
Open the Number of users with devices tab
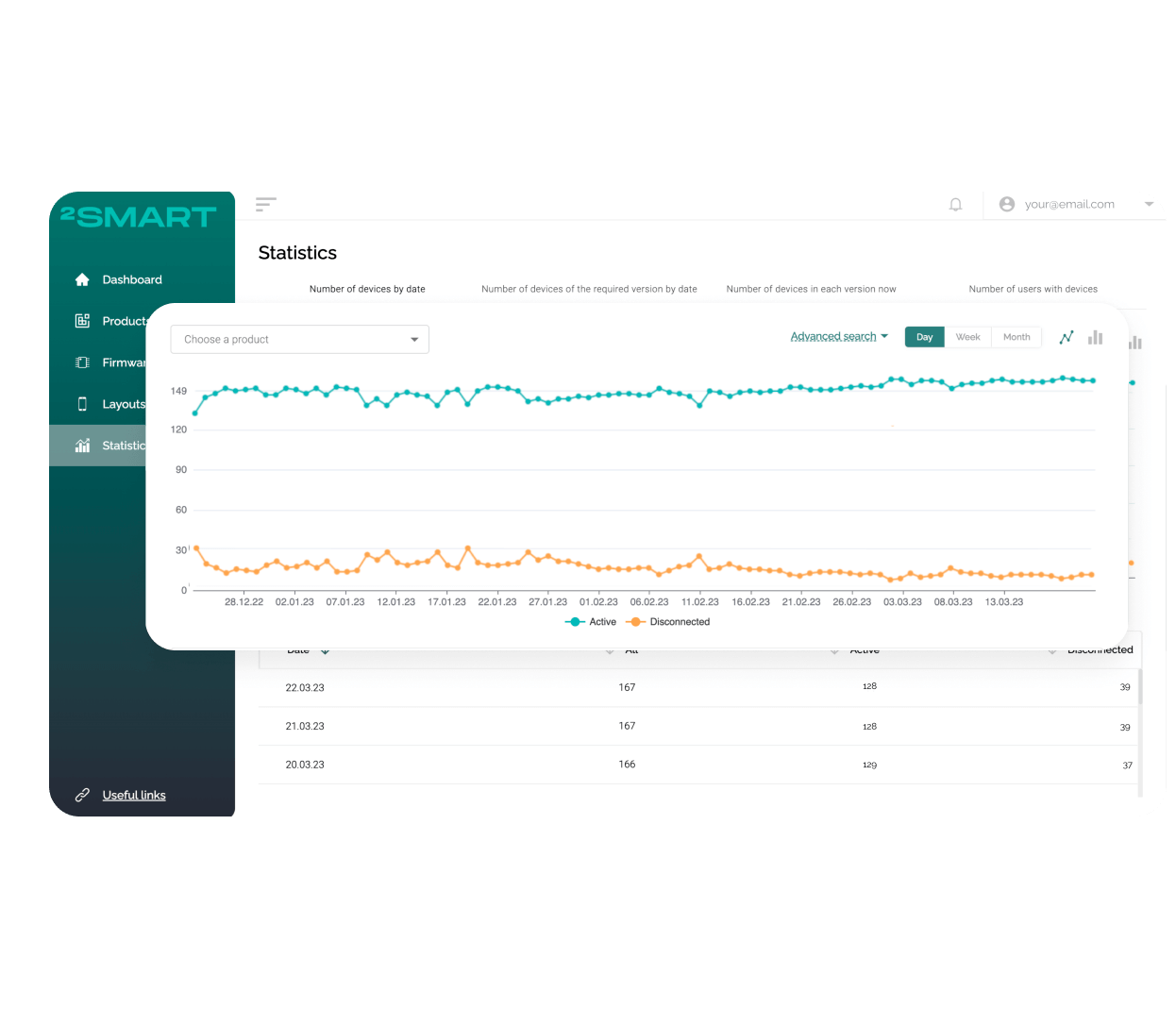coord(1033,289)
